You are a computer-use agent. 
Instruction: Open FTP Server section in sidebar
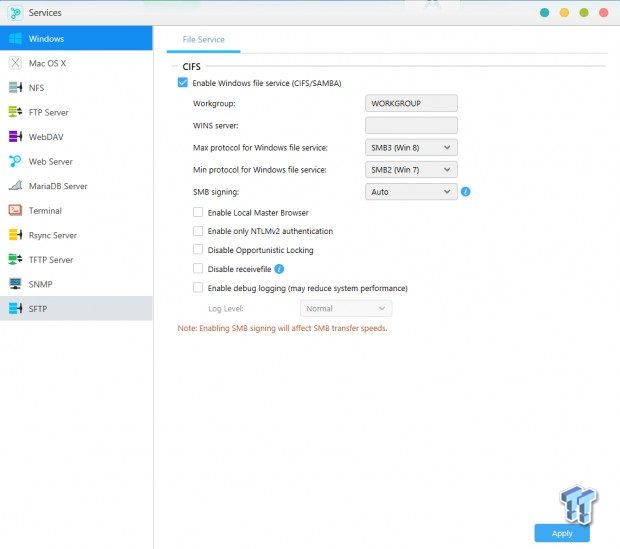pyautogui.click(x=76, y=112)
